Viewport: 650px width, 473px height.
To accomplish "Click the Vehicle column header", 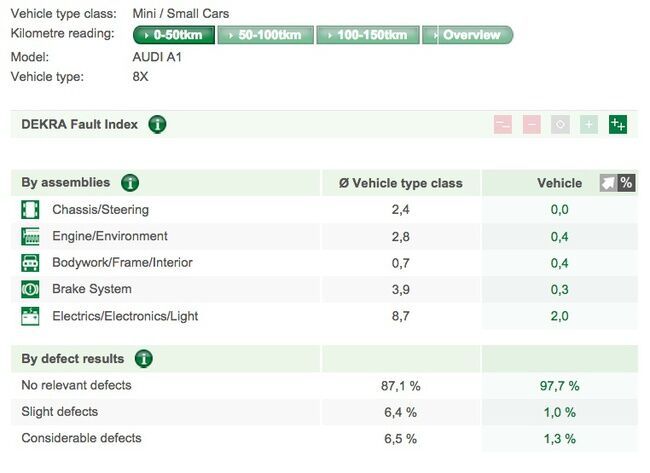I will coord(559,183).
